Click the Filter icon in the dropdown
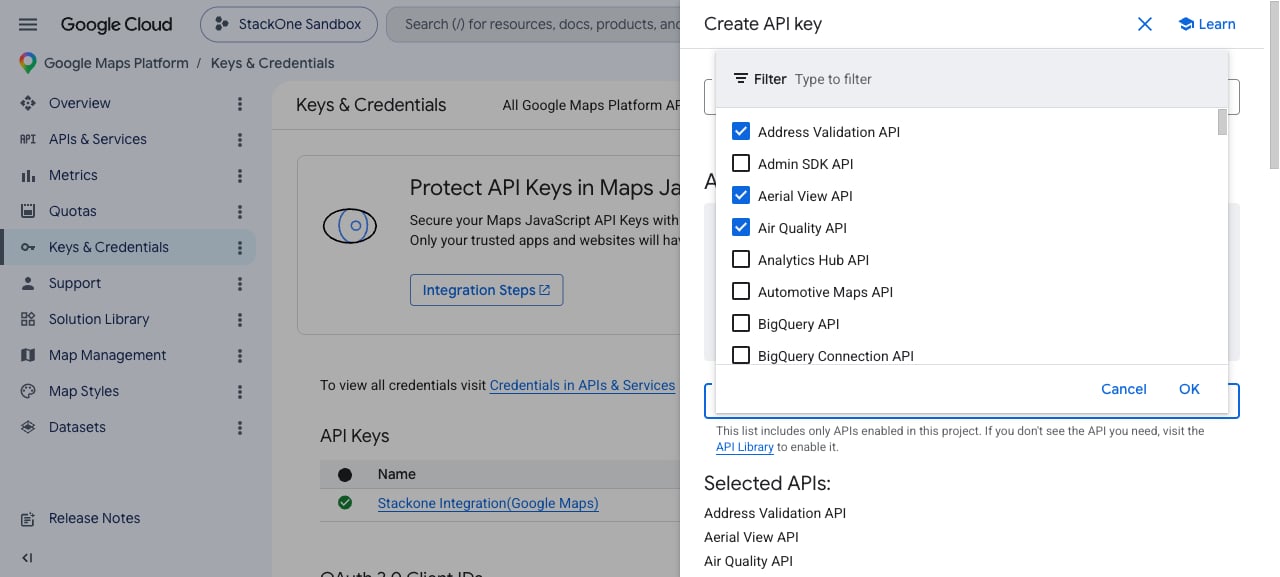The height and width of the screenshot is (577, 1280). [741, 79]
